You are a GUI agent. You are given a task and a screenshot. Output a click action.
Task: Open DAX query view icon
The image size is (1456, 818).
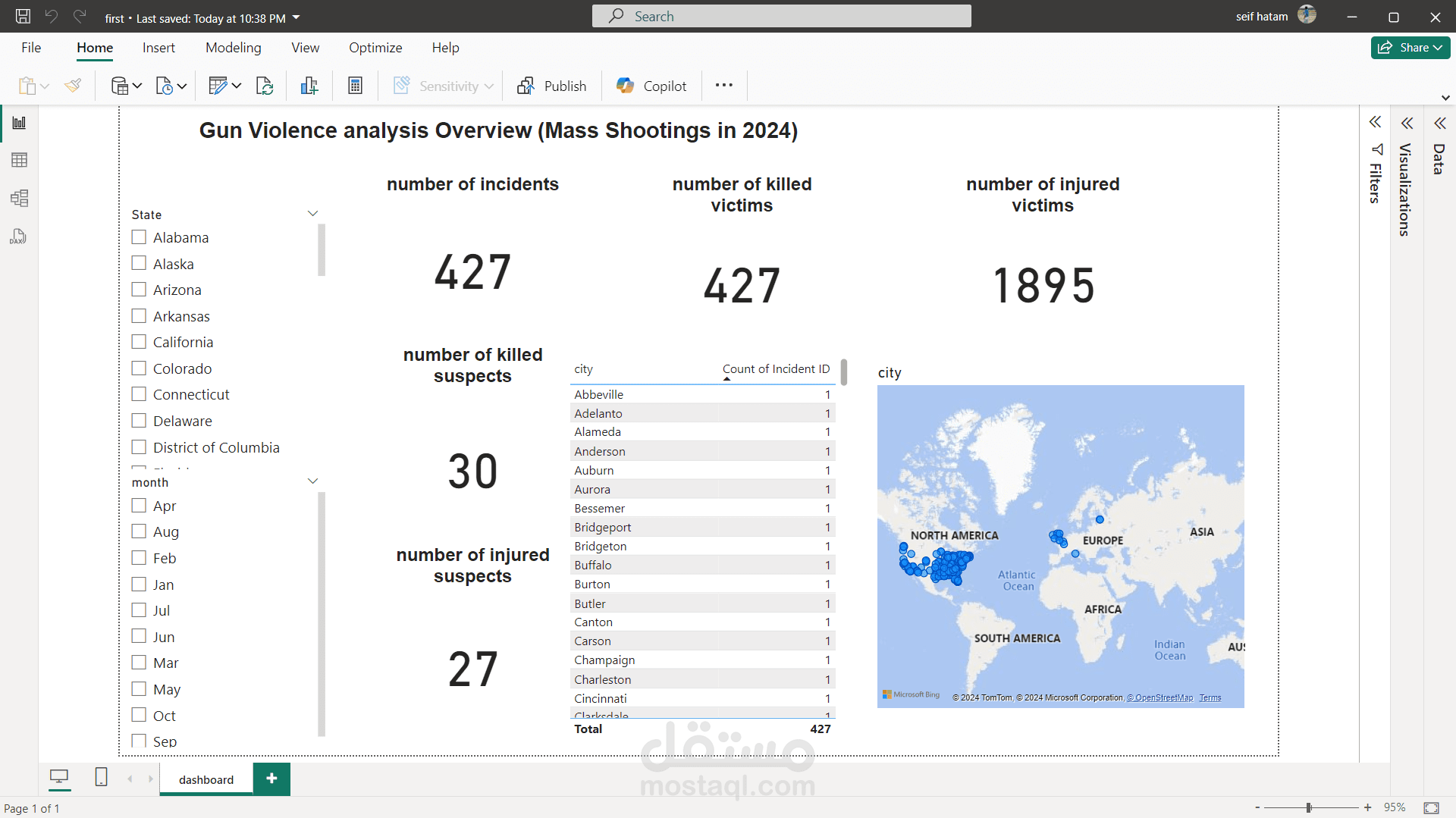click(19, 237)
